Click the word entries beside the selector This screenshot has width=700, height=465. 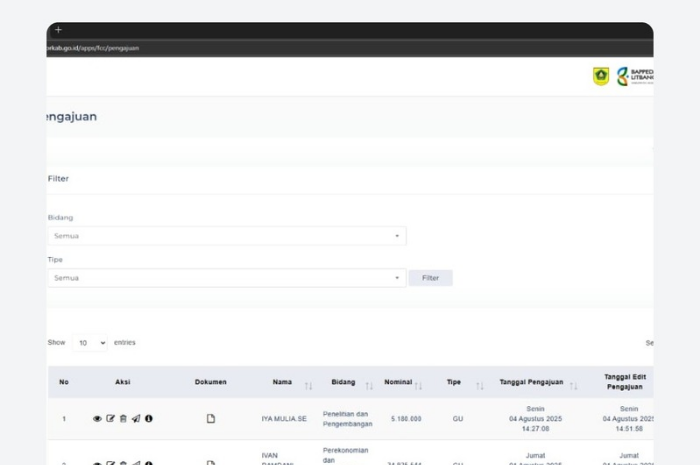(125, 343)
